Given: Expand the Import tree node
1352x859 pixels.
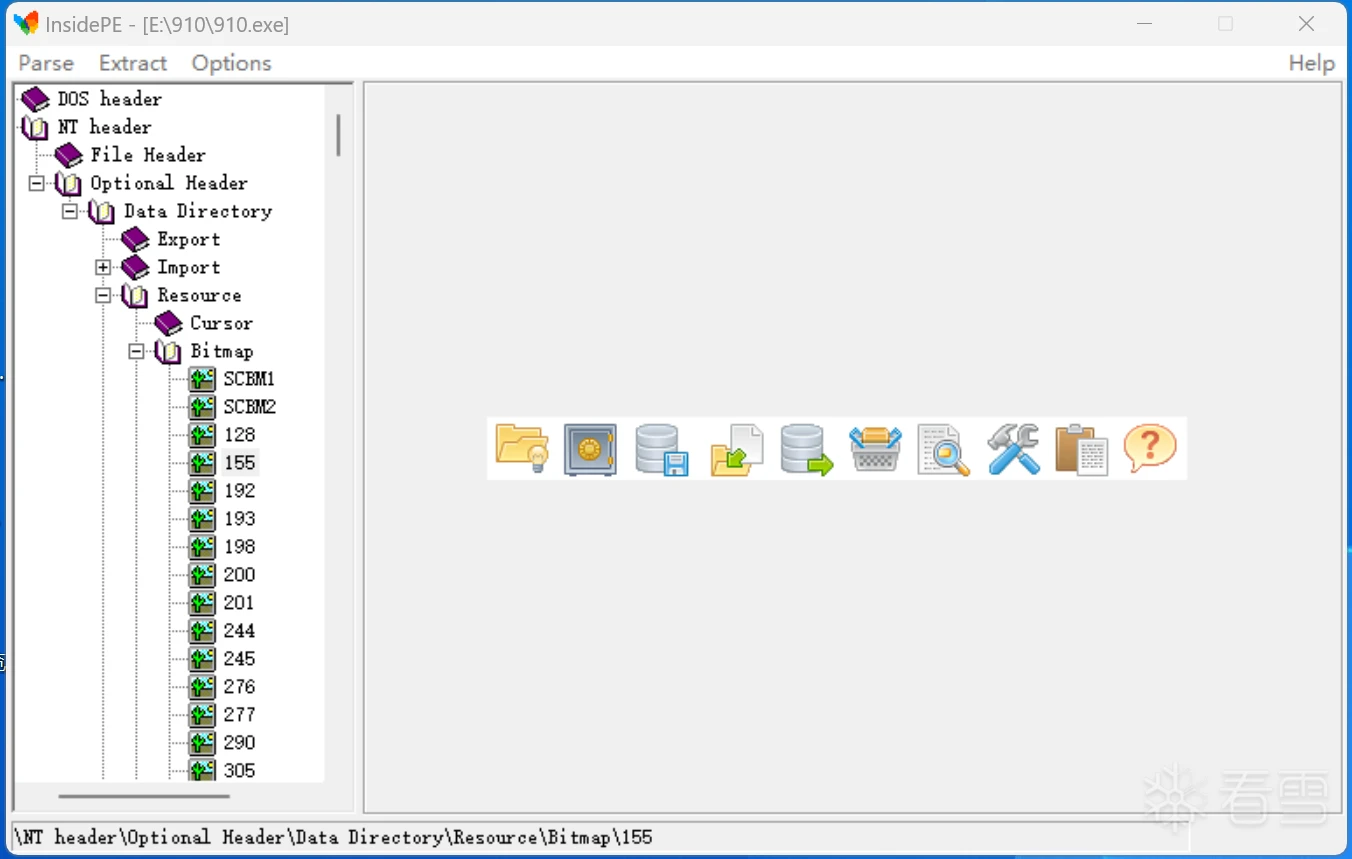Looking at the screenshot, I should 103,268.
